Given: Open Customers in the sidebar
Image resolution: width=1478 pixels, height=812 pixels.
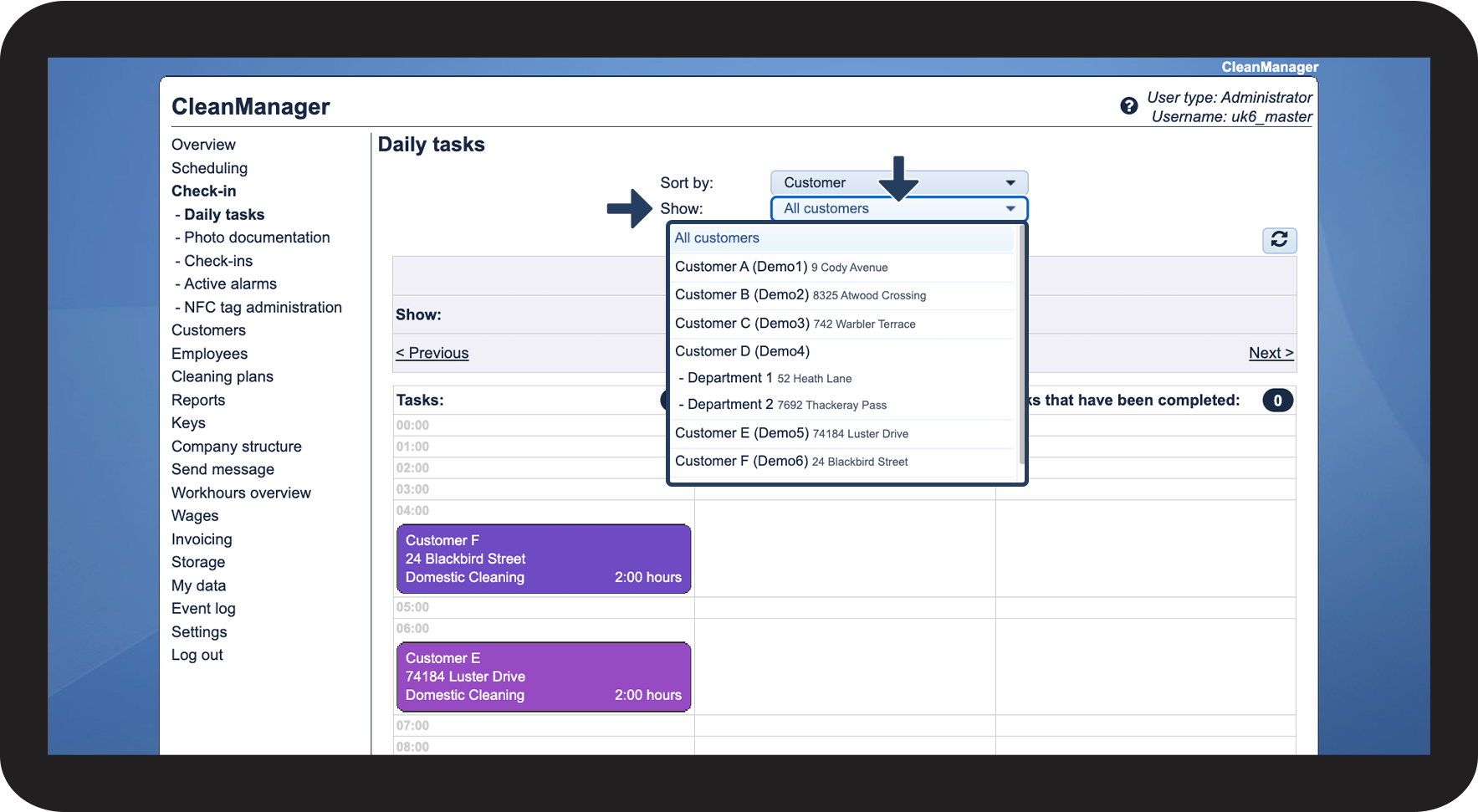Looking at the screenshot, I should (x=208, y=330).
